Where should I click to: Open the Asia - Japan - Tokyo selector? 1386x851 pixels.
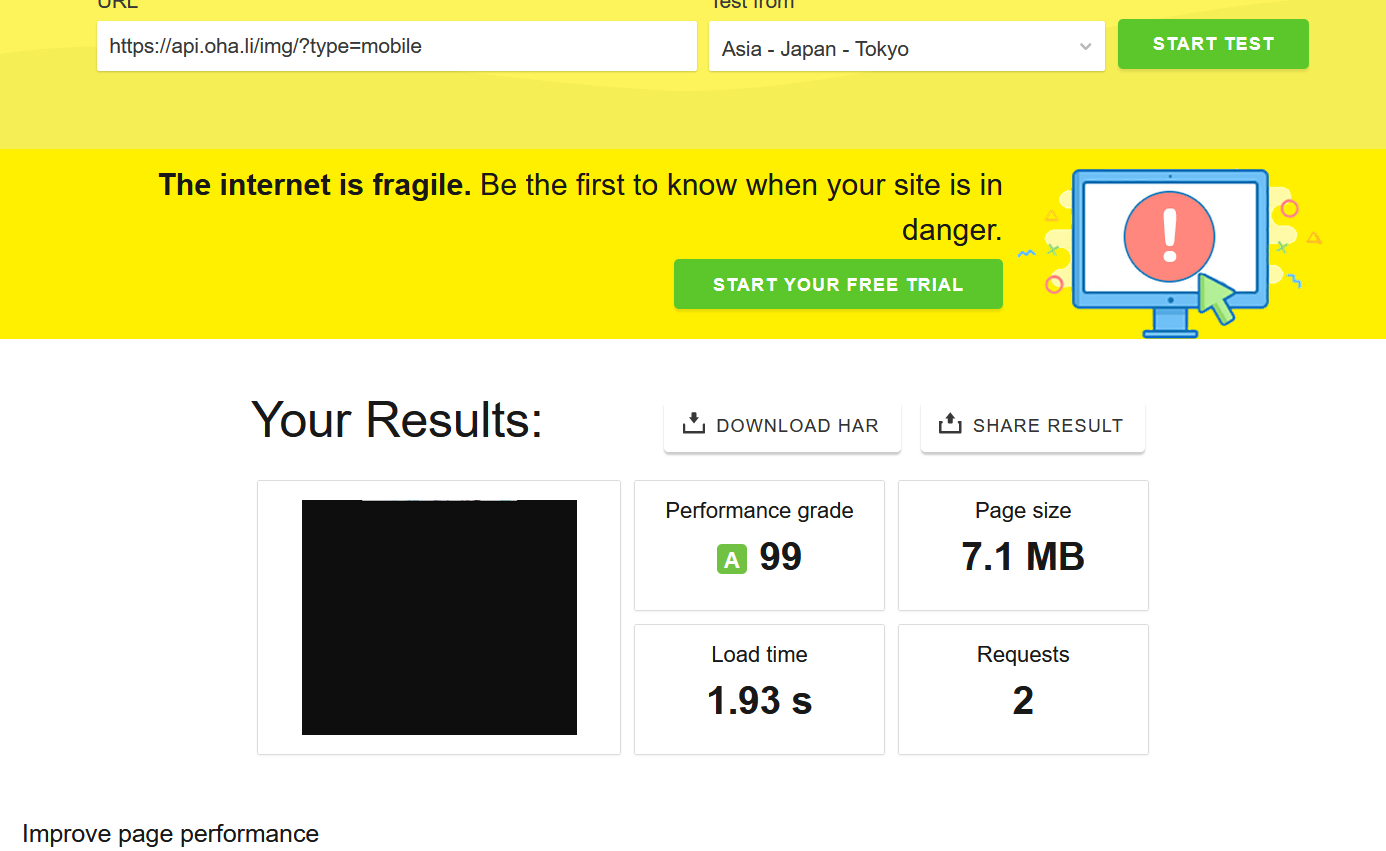point(907,47)
